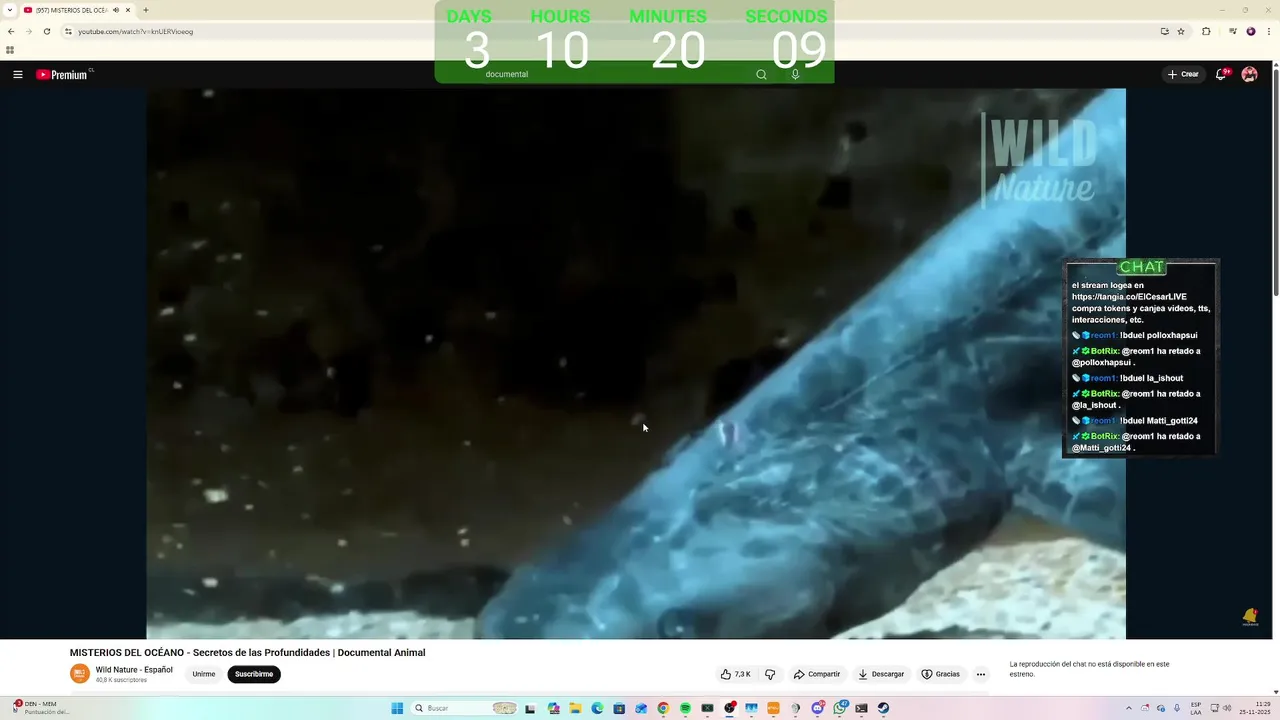The width and height of the screenshot is (1280, 720).
Task: Open media control icon in Chrome toolbar
Action: (x=1233, y=31)
